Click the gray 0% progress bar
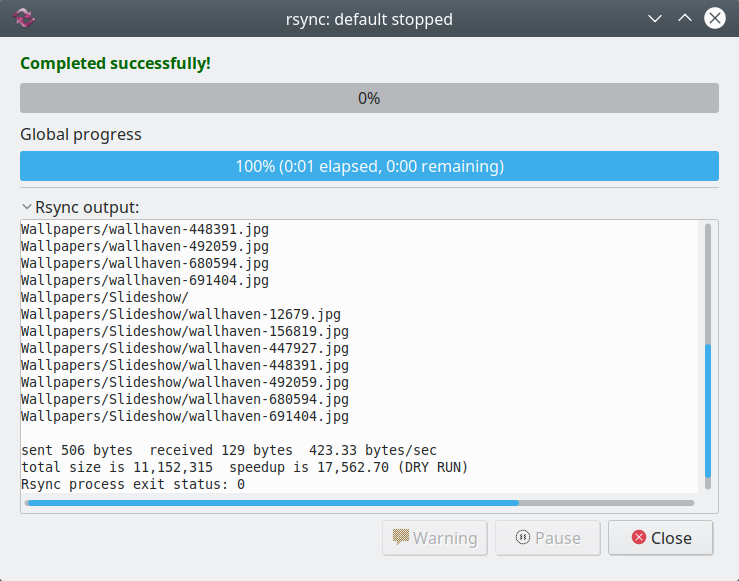 pyautogui.click(x=369, y=98)
